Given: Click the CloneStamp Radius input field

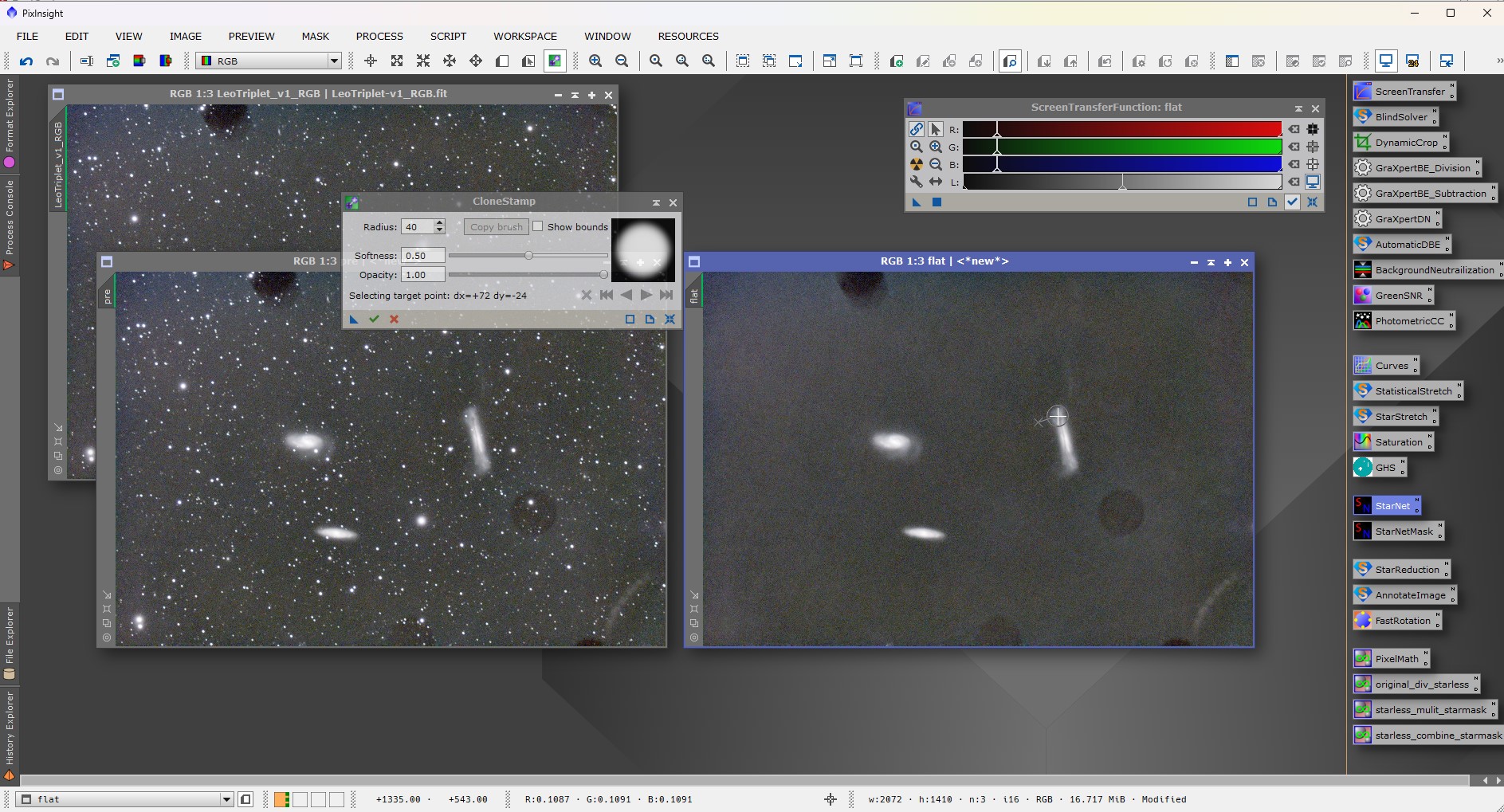Looking at the screenshot, I should 417,227.
